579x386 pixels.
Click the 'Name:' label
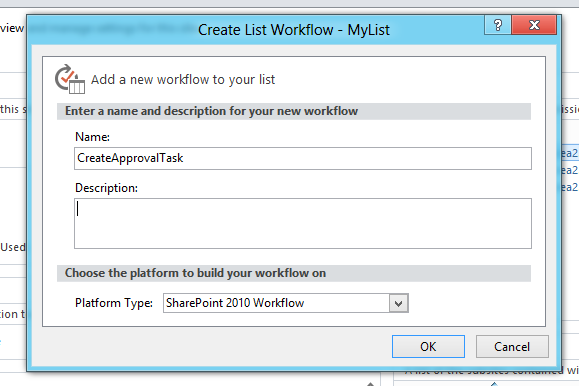[x=92, y=137]
